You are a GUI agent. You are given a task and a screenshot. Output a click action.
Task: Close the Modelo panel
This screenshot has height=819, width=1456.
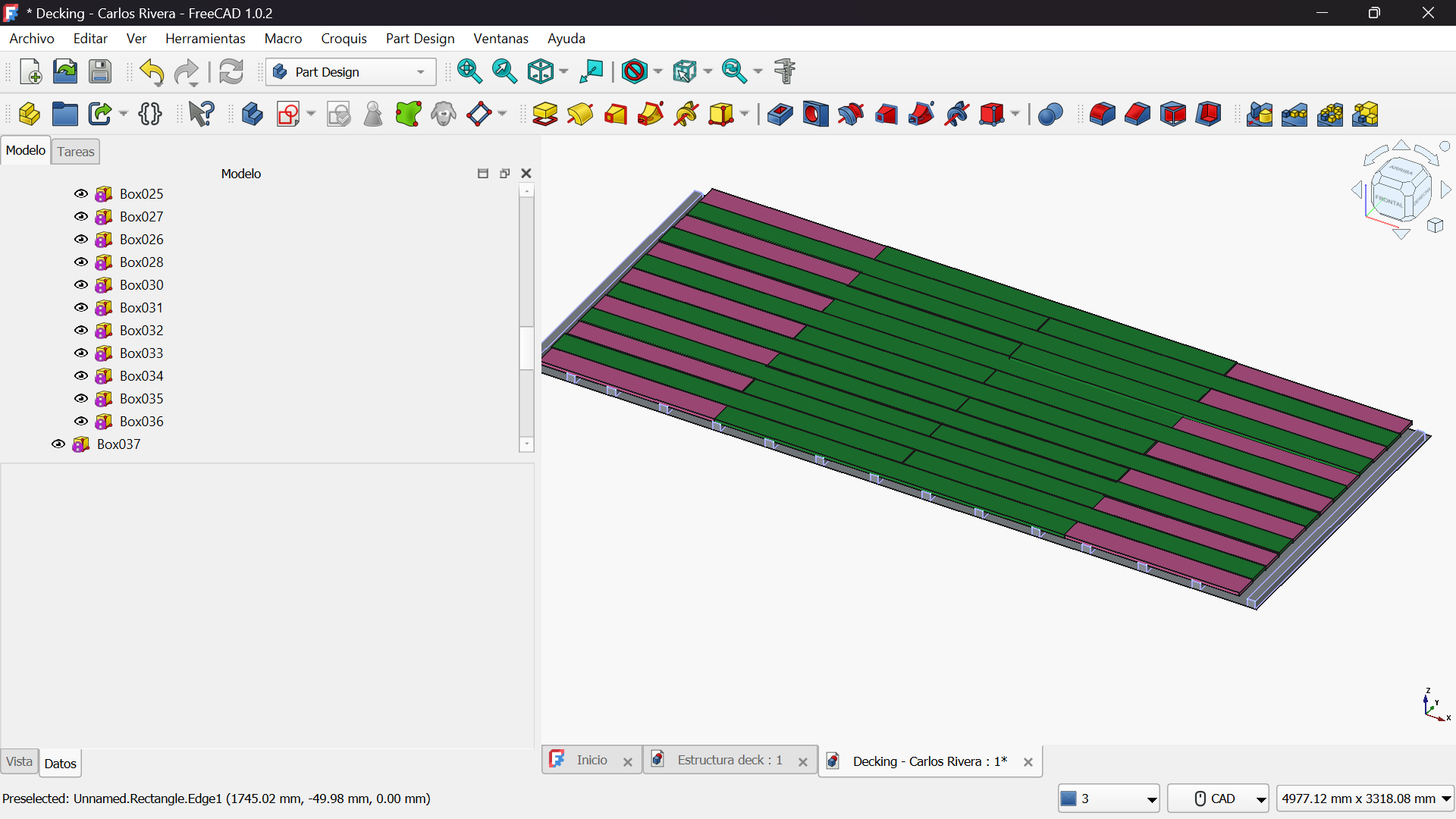(x=526, y=174)
